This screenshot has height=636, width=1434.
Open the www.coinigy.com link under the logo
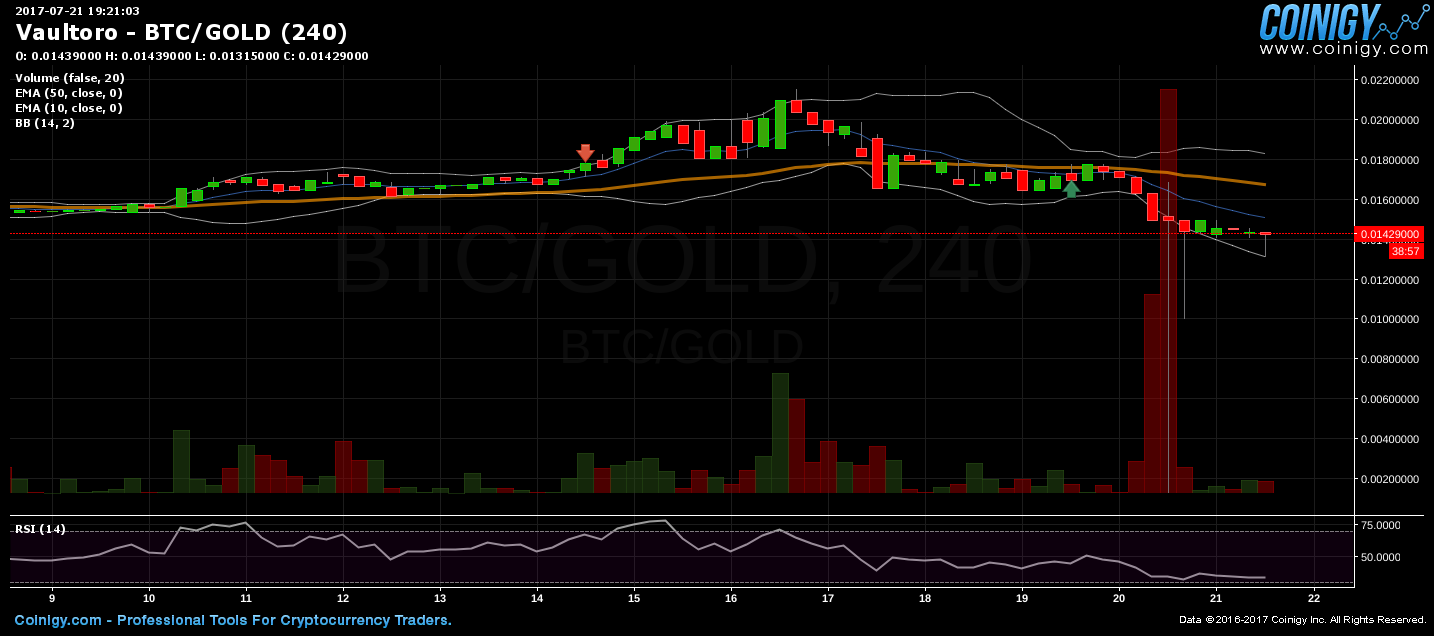click(x=1343, y=49)
